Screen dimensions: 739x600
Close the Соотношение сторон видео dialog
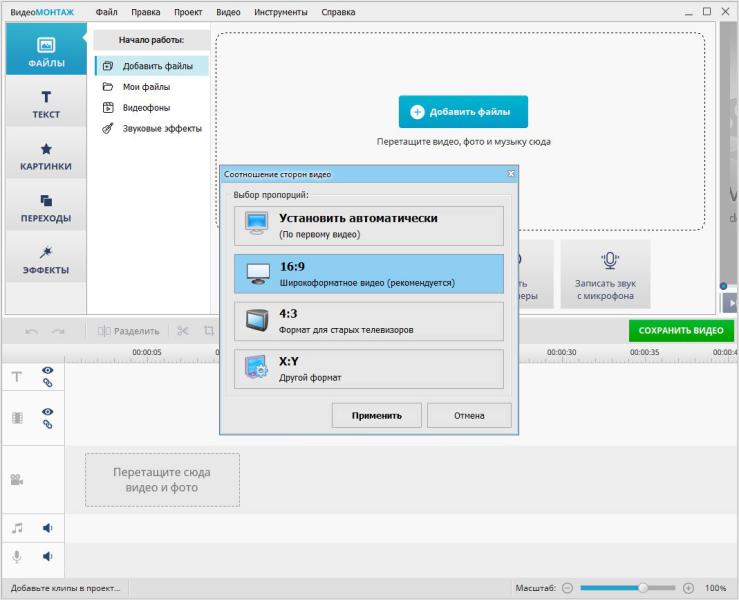511,174
